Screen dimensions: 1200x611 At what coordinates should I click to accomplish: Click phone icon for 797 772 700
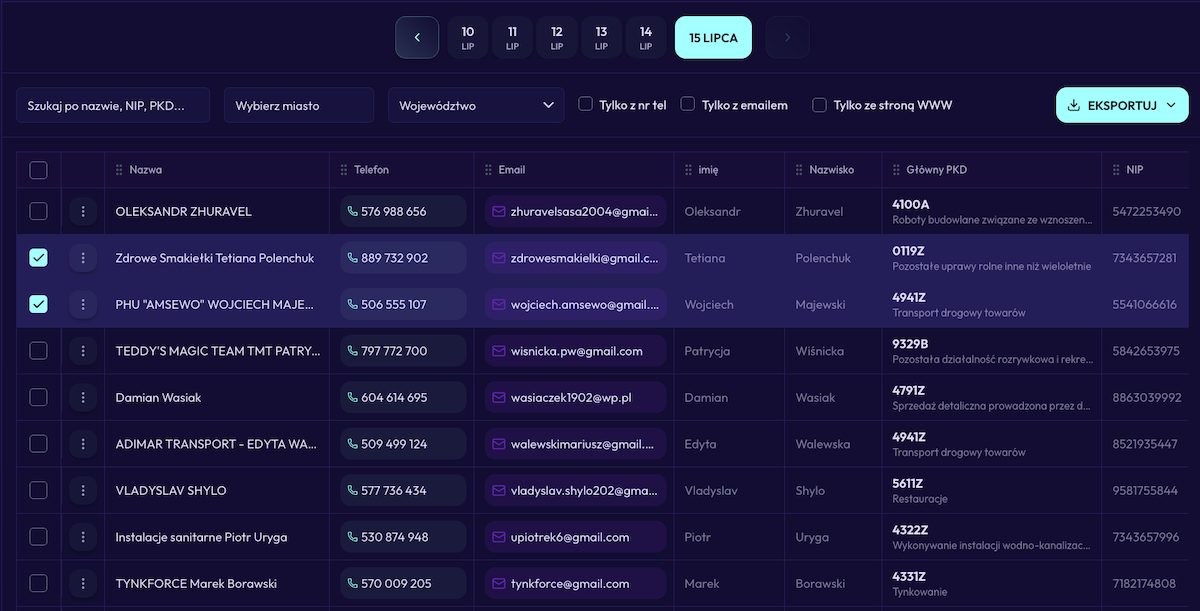click(352, 351)
